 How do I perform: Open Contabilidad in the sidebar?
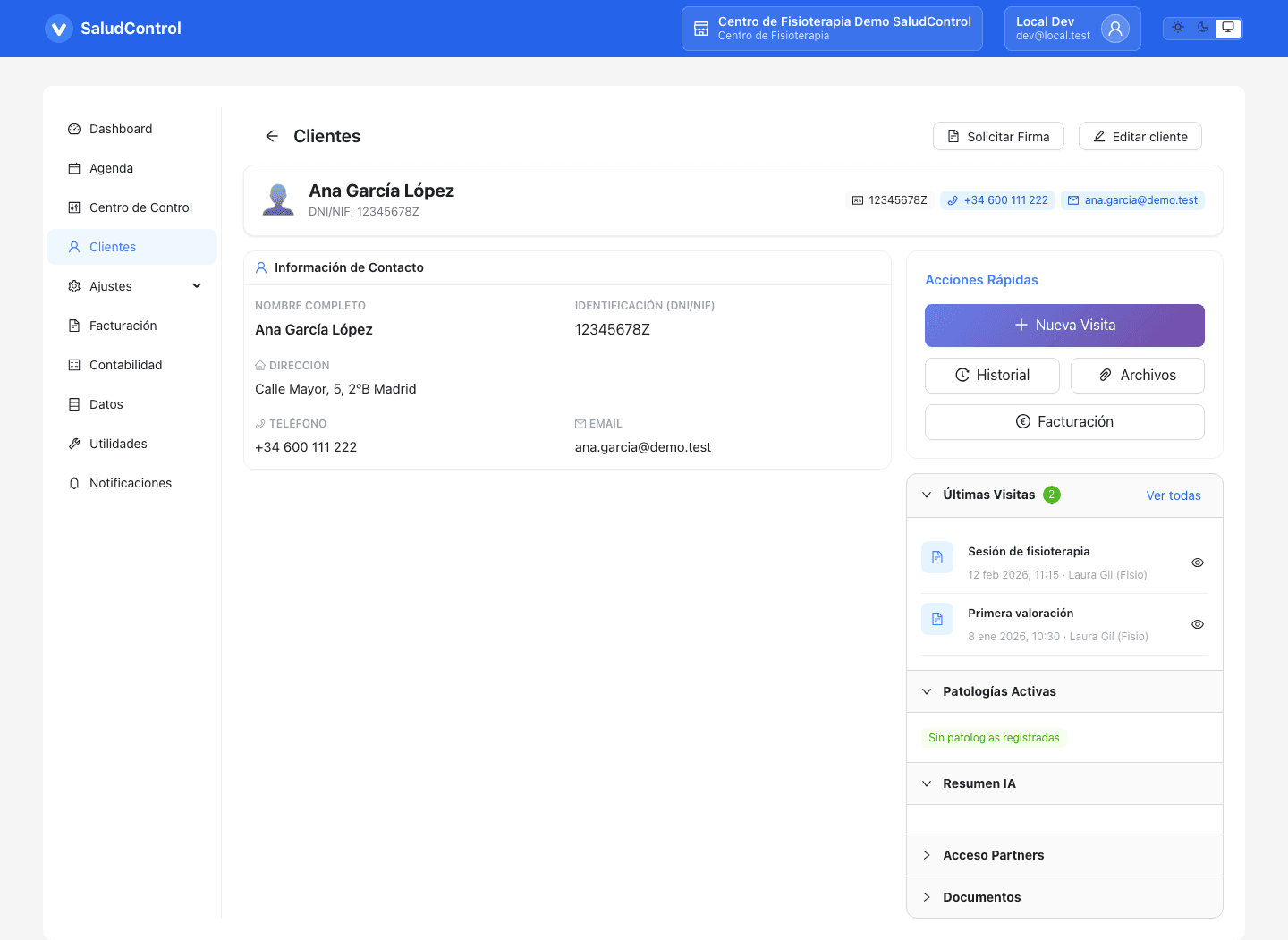(x=131, y=365)
